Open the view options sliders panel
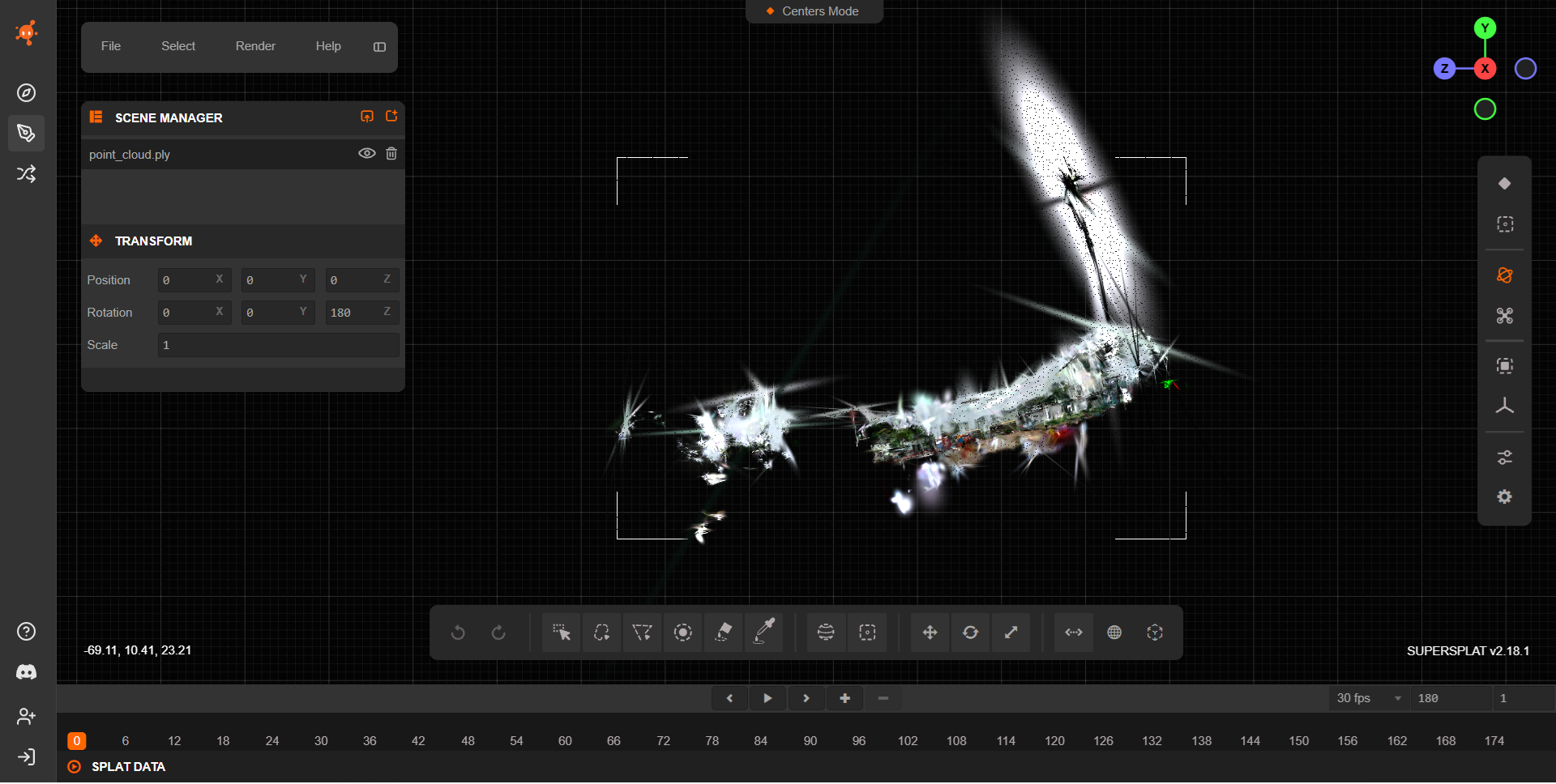 (1505, 458)
